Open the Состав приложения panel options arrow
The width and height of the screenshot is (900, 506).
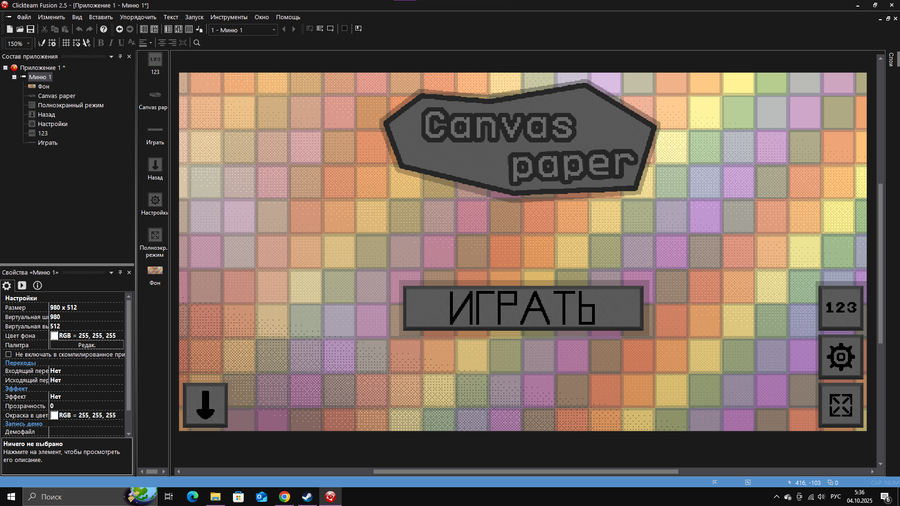111,56
